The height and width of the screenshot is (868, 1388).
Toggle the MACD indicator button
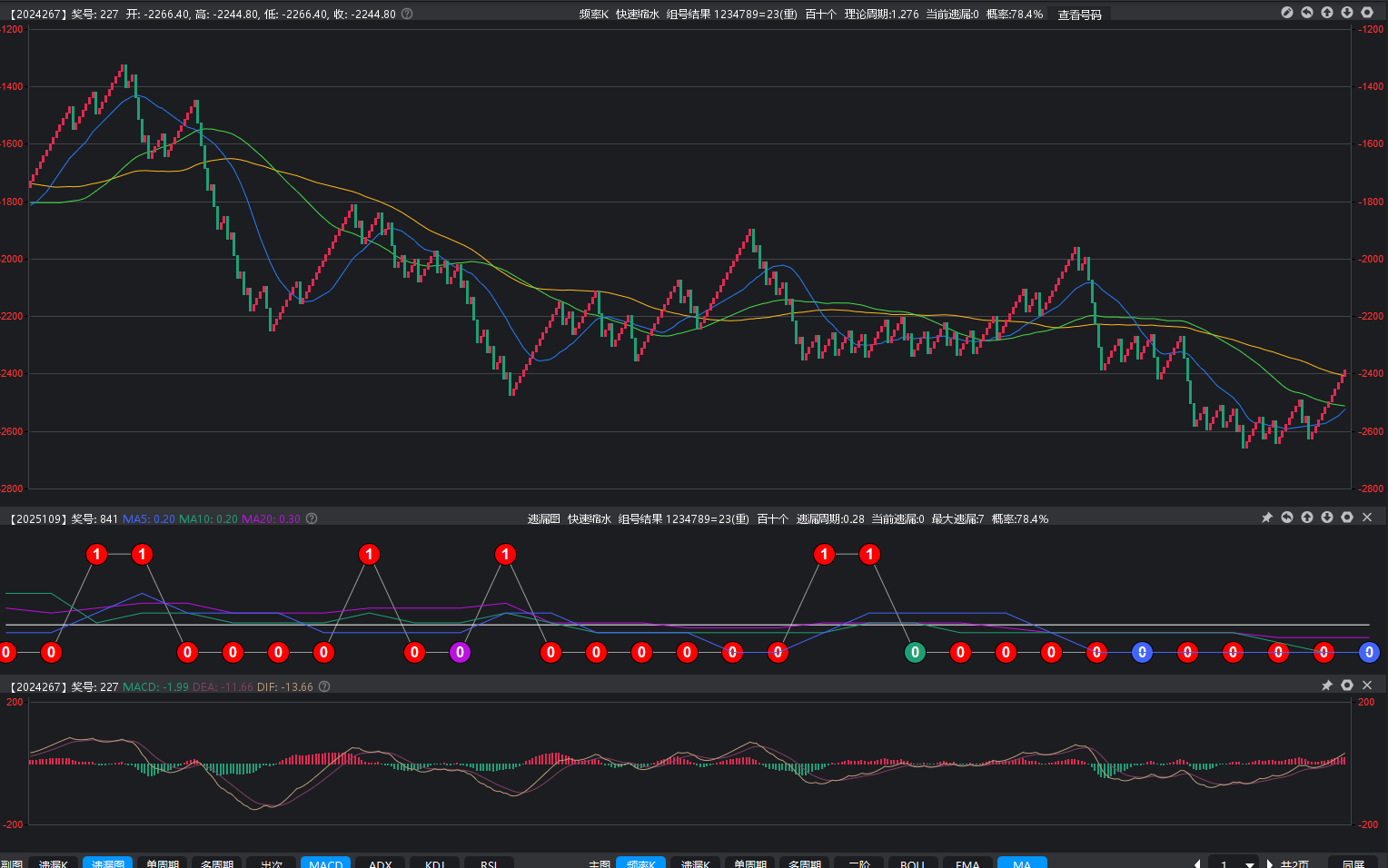click(325, 863)
